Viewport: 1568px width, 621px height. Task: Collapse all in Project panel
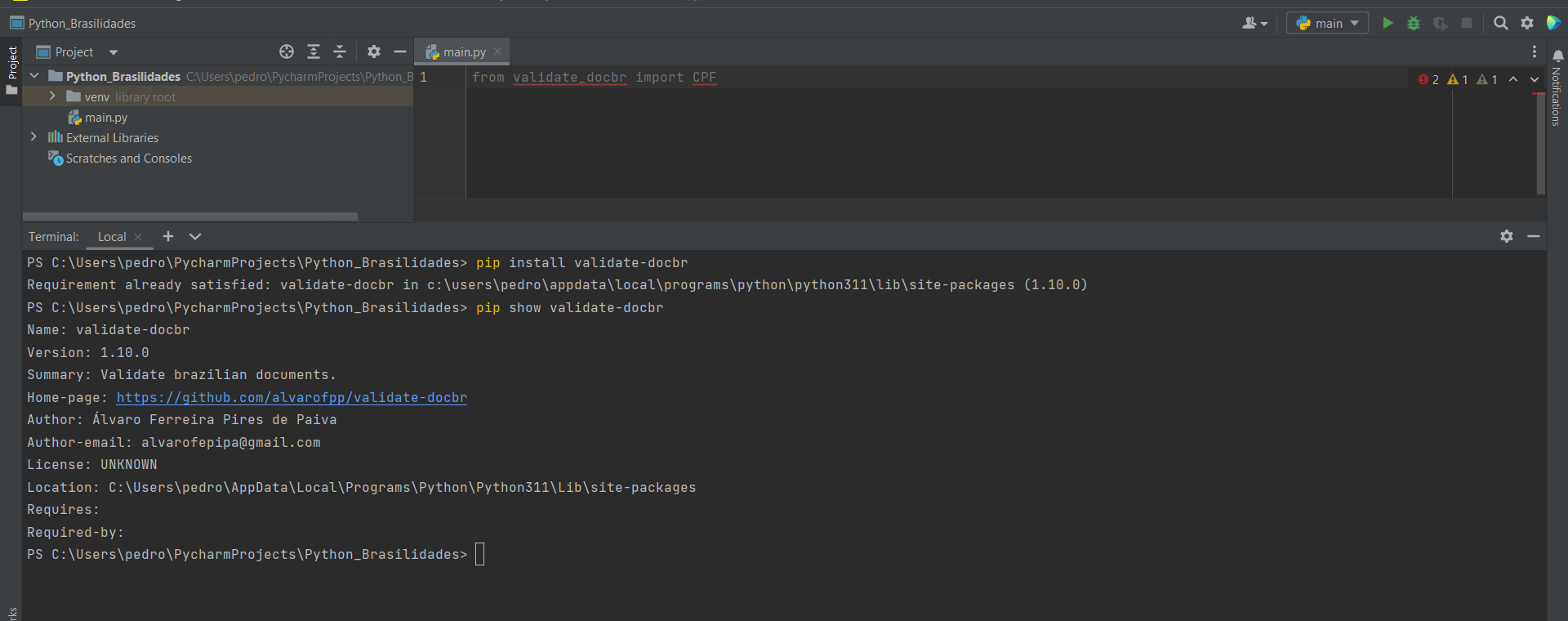click(x=340, y=51)
